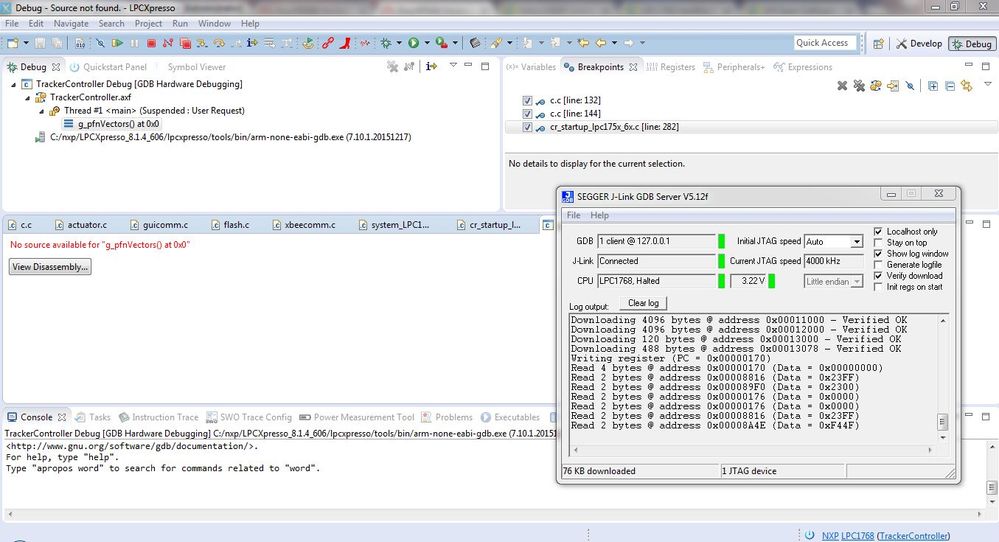This screenshot has width=999, height=542.
Task: Toggle Verify download checkbox
Action: [x=878, y=276]
